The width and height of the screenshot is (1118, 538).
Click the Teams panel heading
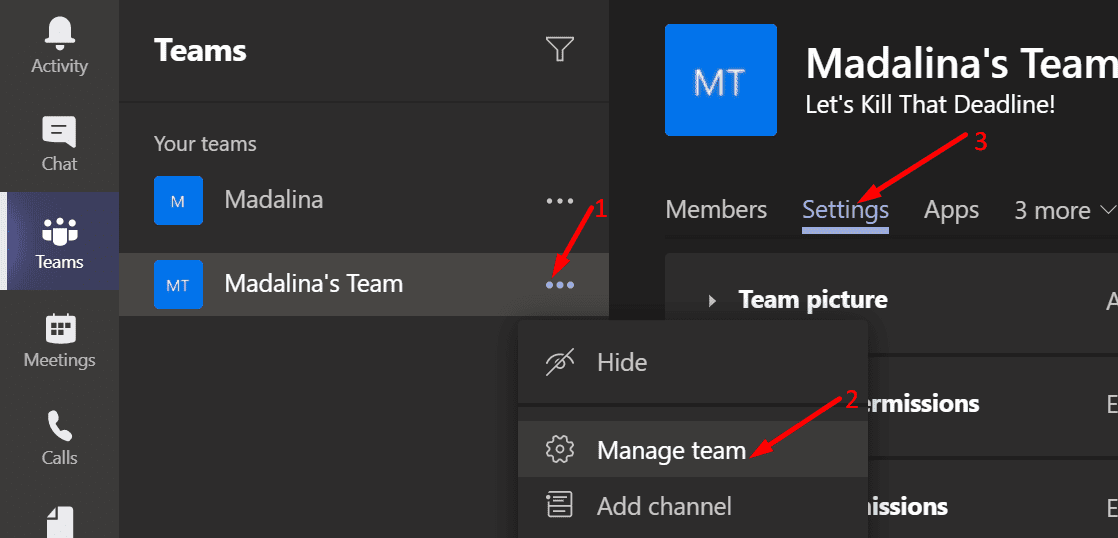(x=200, y=51)
